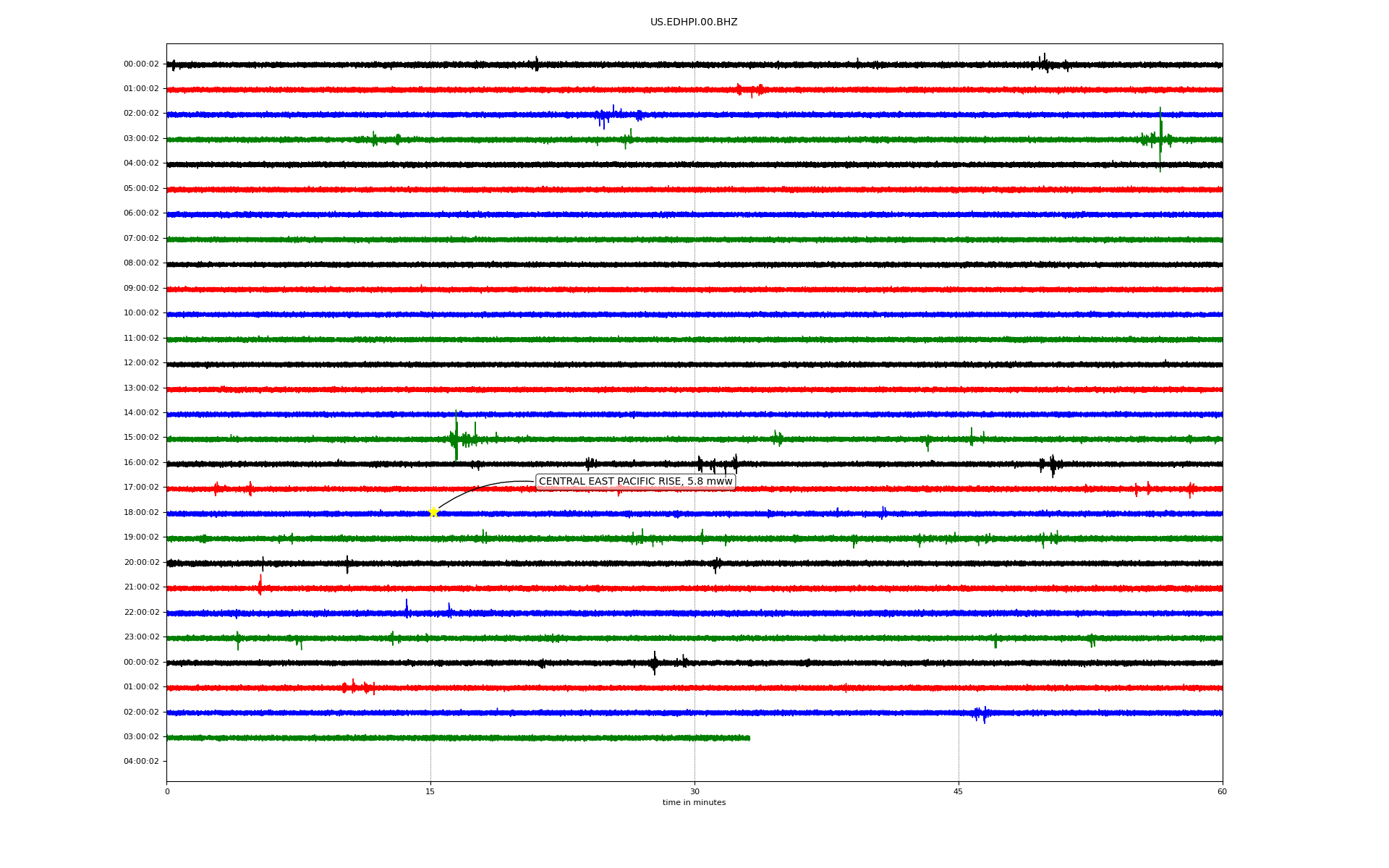1389x868 pixels.
Task: Click the yellow star earthquake marker
Action: [x=433, y=513]
